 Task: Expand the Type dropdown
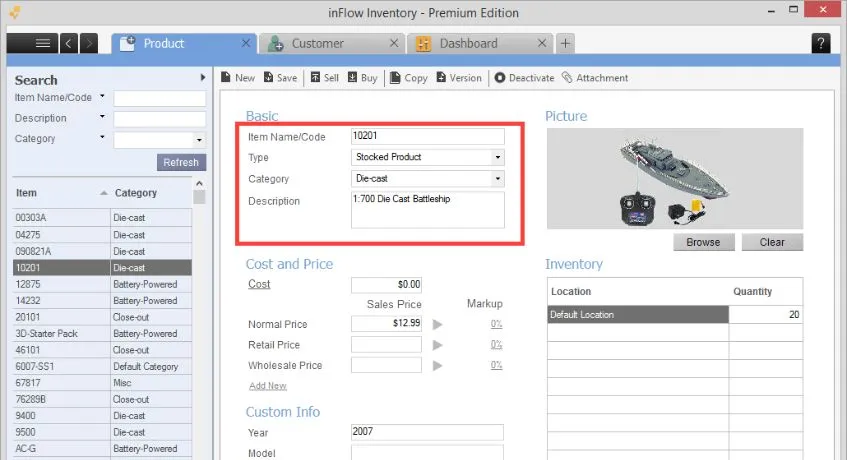(498, 157)
